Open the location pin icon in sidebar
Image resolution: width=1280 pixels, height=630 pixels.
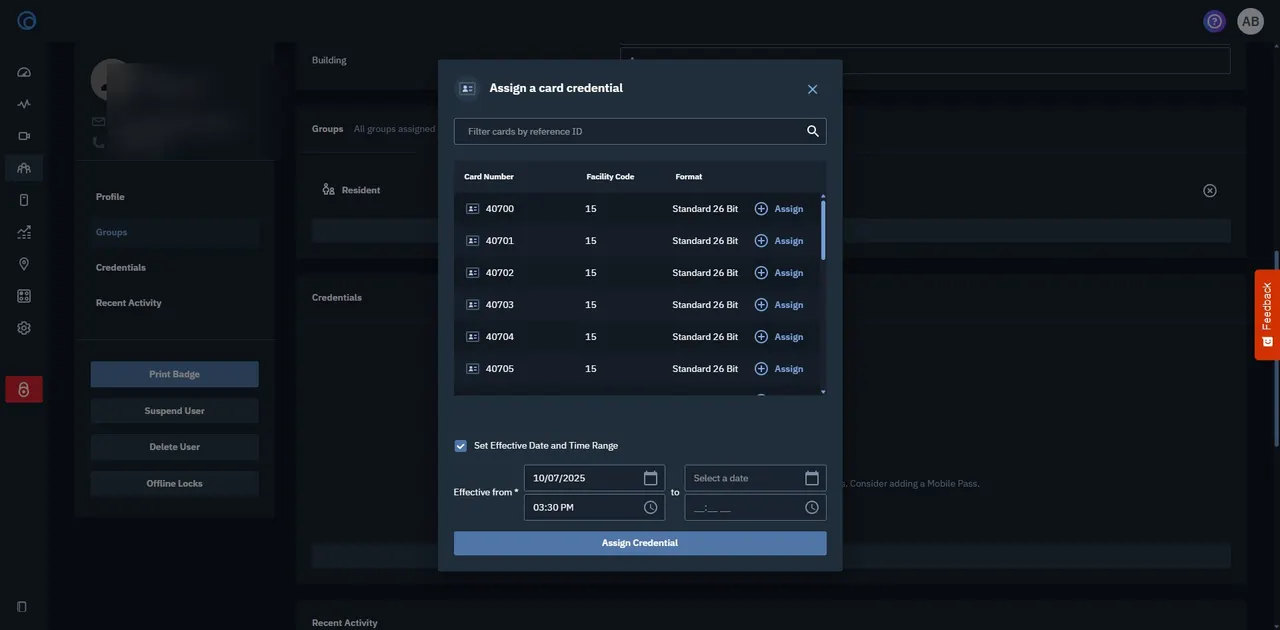(x=24, y=264)
